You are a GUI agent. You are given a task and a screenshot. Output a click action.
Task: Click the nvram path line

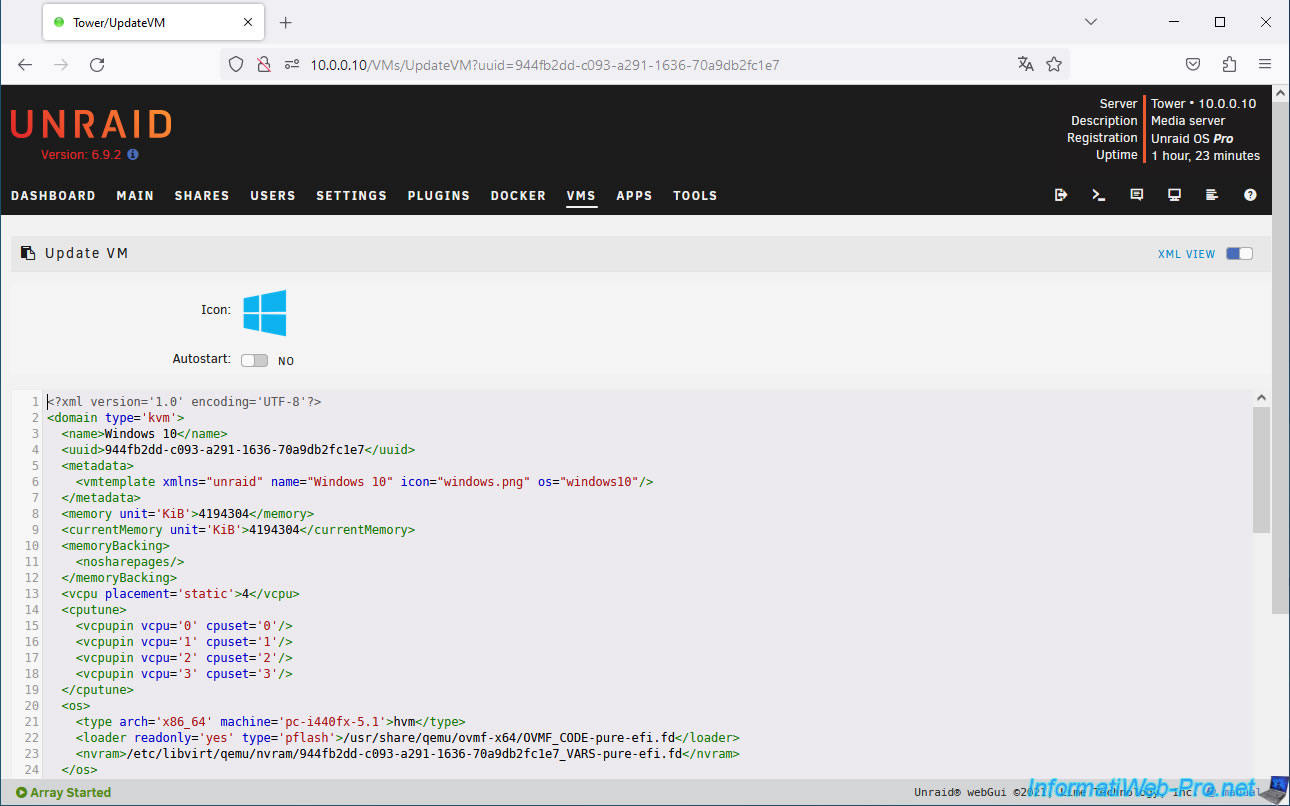[407, 754]
